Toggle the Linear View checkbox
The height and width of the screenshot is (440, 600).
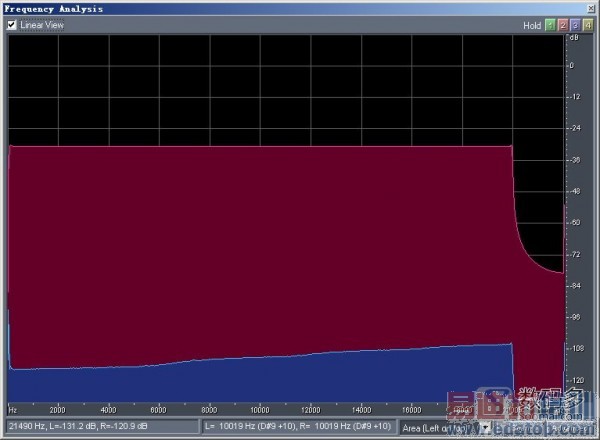coord(11,25)
